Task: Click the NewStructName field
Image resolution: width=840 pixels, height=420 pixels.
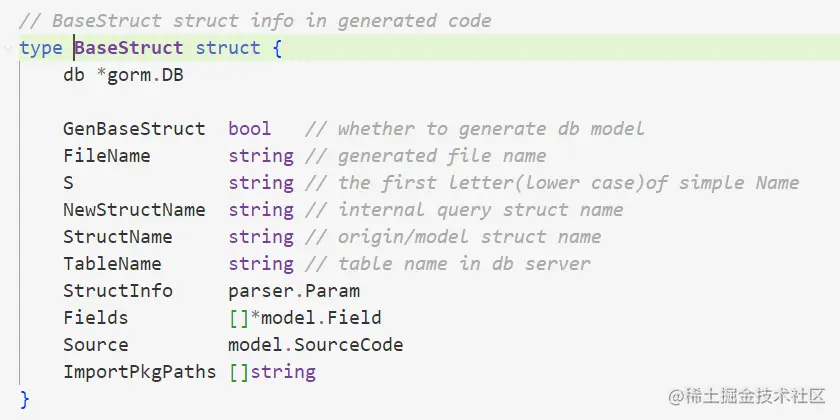Action: [x=134, y=210]
